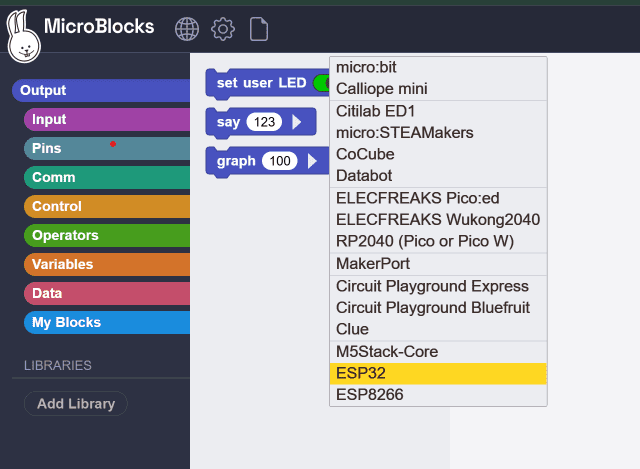This screenshot has height=469, width=640.
Task: Edit the graph block value 100
Action: [280, 161]
